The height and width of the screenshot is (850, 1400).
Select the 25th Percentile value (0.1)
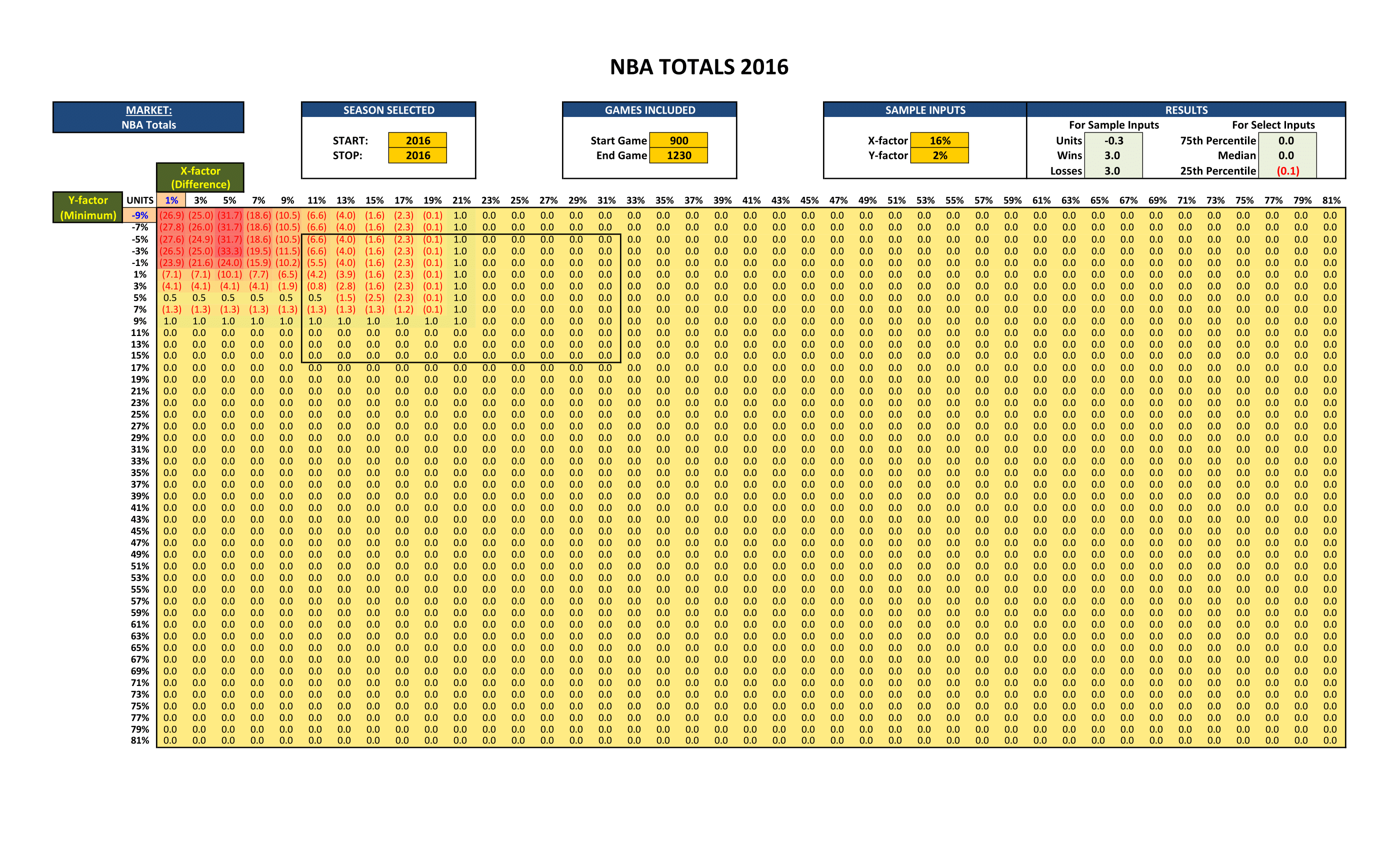click(1287, 171)
